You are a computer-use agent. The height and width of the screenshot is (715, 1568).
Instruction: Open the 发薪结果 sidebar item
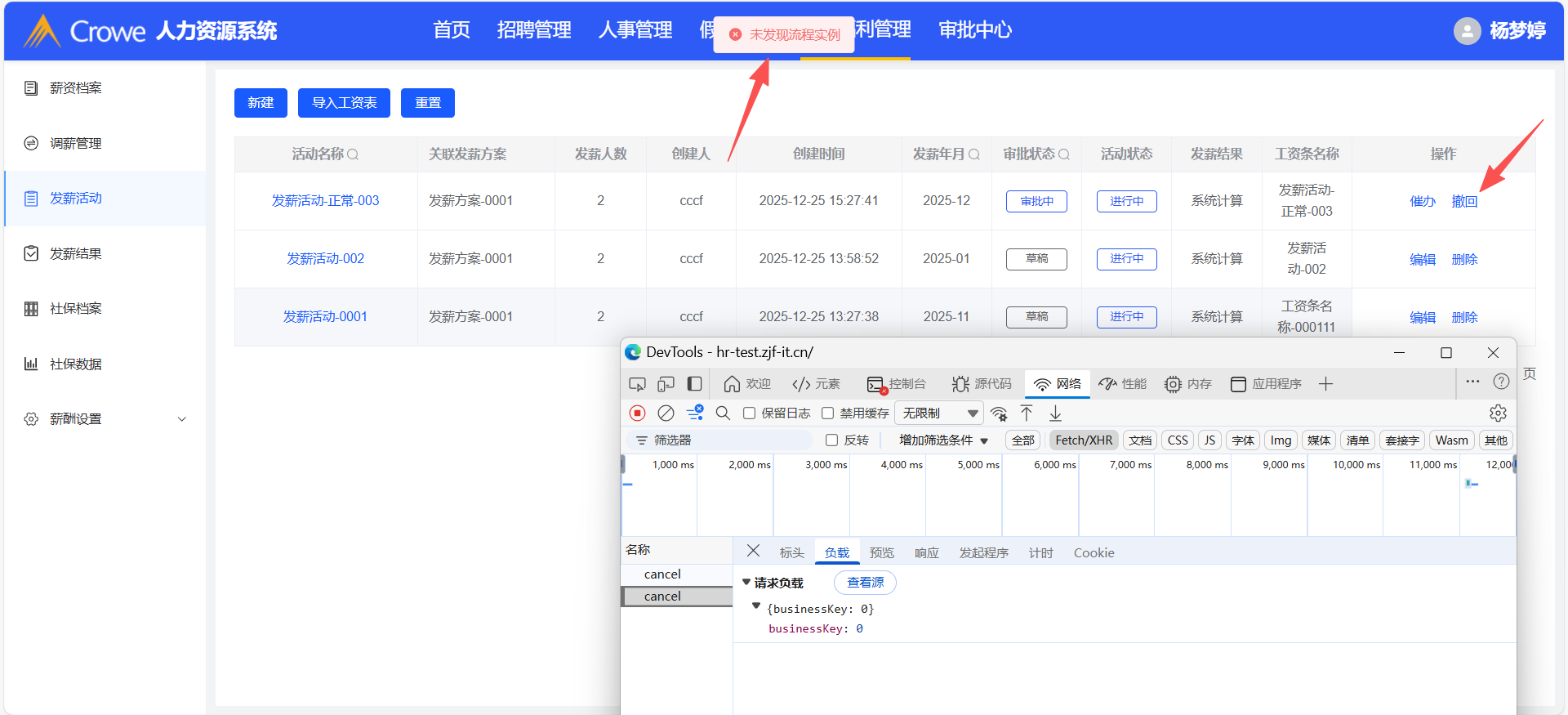pyautogui.click(x=76, y=254)
